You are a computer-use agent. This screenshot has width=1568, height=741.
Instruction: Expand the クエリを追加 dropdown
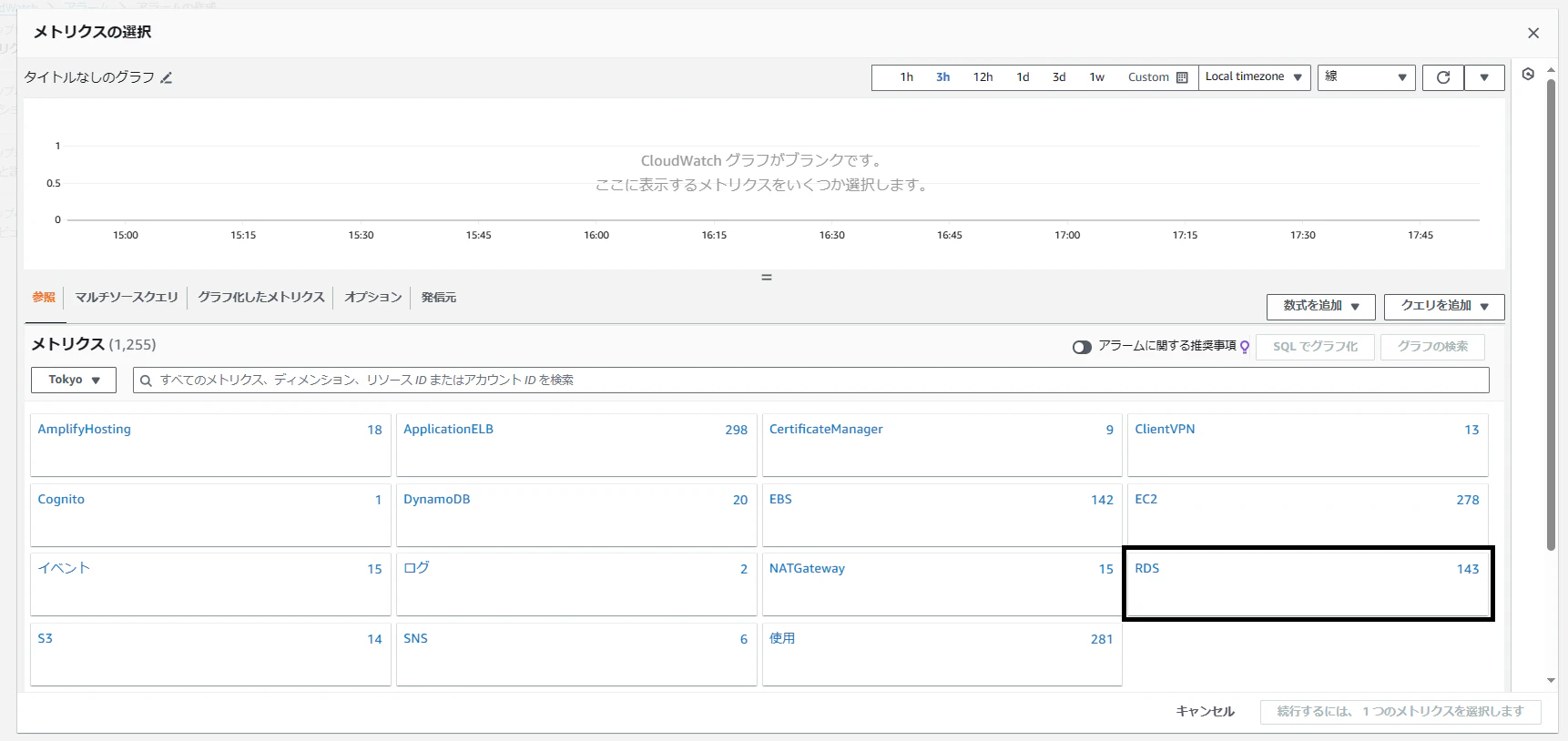coord(1443,306)
